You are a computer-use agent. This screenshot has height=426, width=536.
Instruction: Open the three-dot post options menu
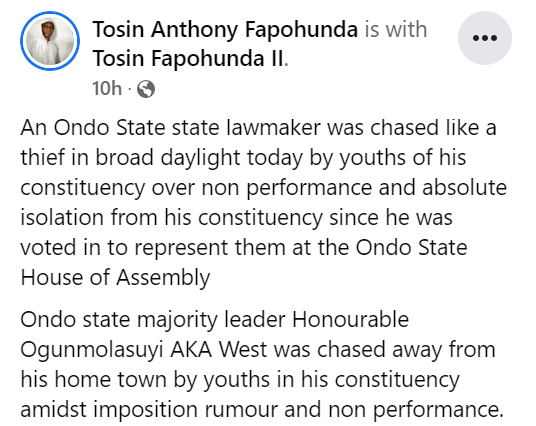485,38
